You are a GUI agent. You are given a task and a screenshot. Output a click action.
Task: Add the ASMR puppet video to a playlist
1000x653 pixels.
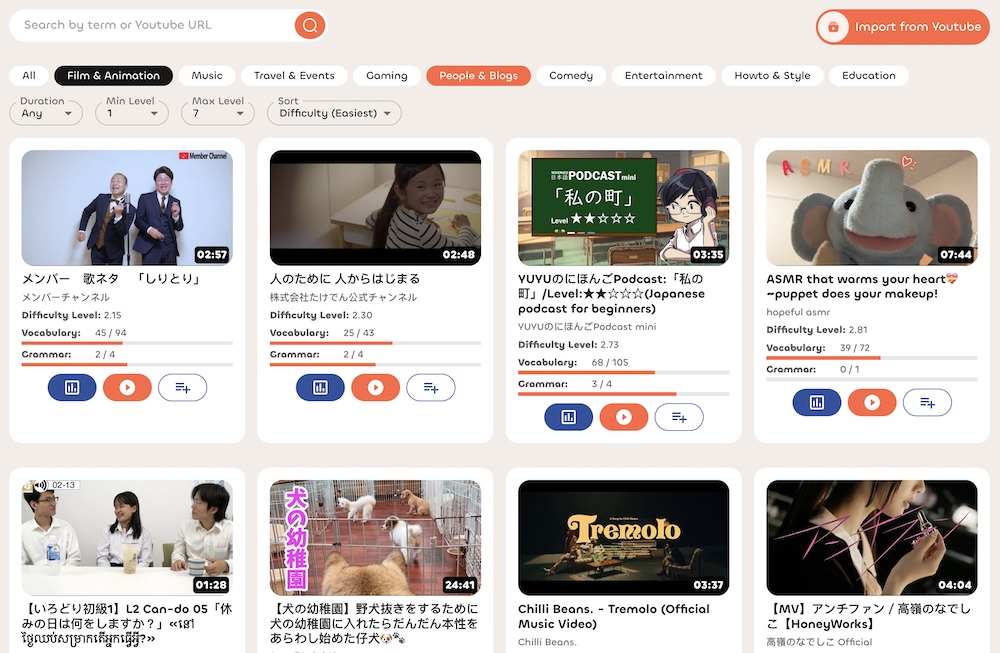pyautogui.click(x=927, y=402)
